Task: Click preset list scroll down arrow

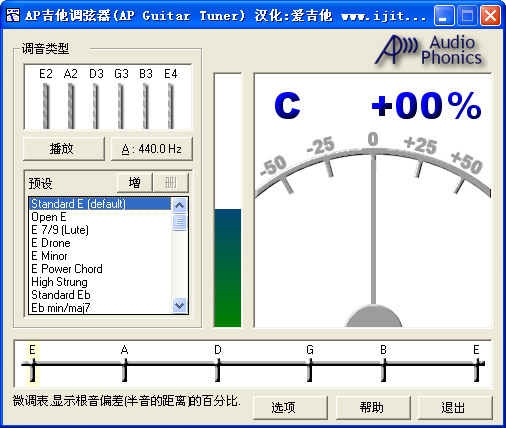Action: (x=180, y=305)
